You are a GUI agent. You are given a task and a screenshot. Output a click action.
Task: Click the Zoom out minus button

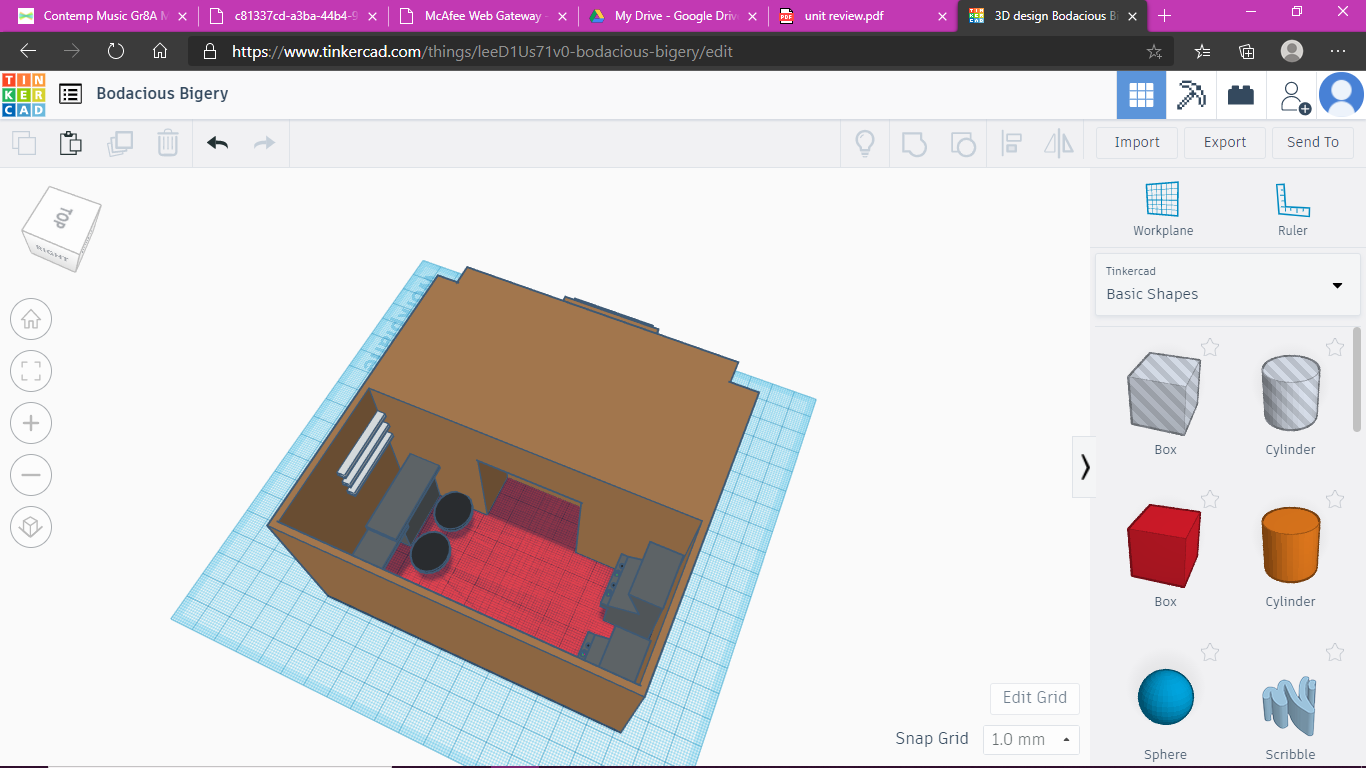point(31,476)
